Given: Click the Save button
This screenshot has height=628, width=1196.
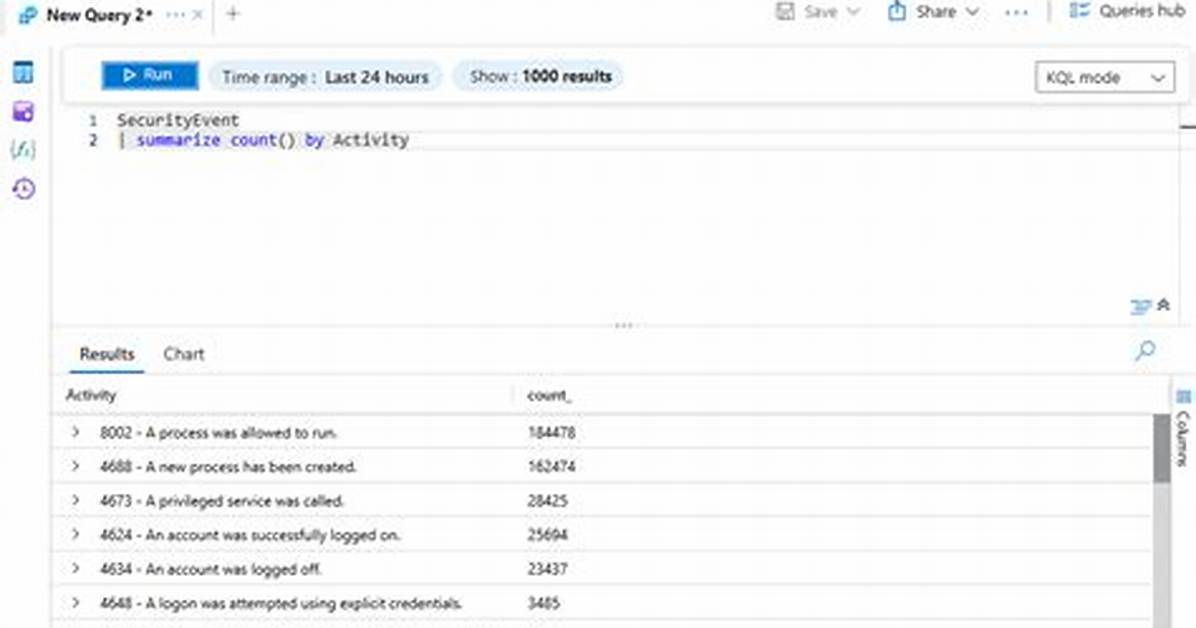Looking at the screenshot, I should pyautogui.click(x=809, y=11).
